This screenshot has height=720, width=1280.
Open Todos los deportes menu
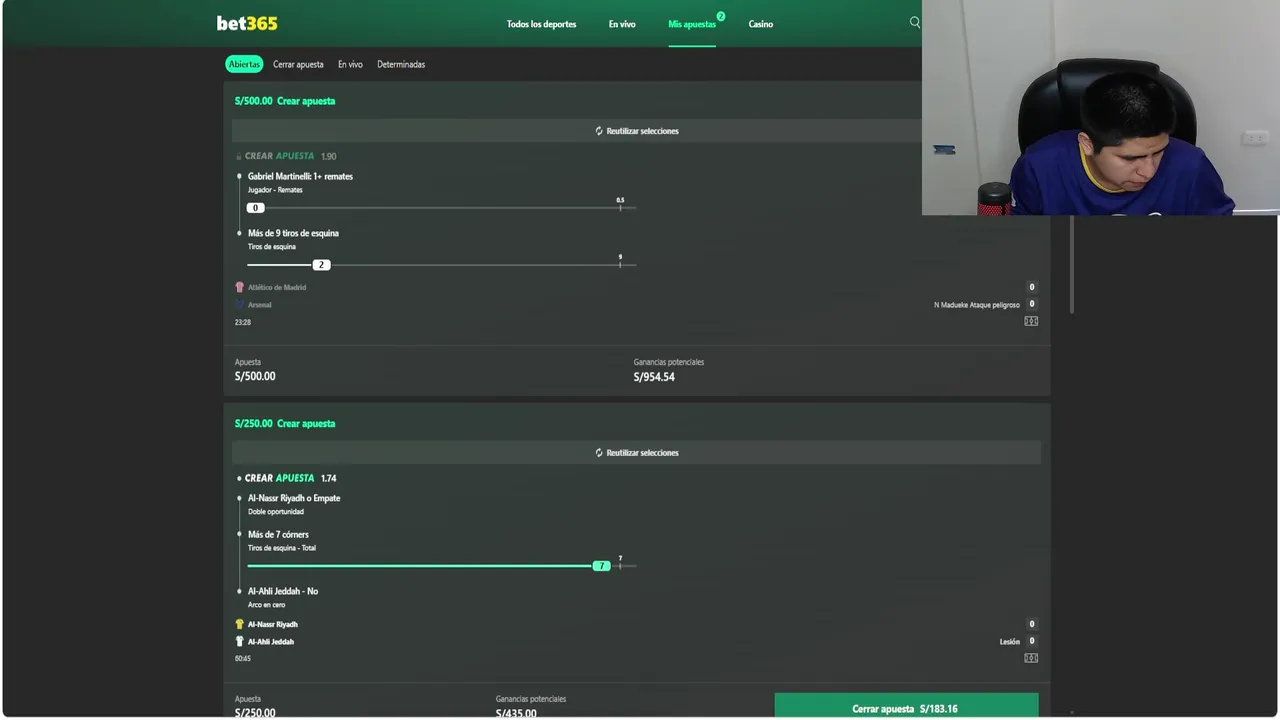[541, 24]
